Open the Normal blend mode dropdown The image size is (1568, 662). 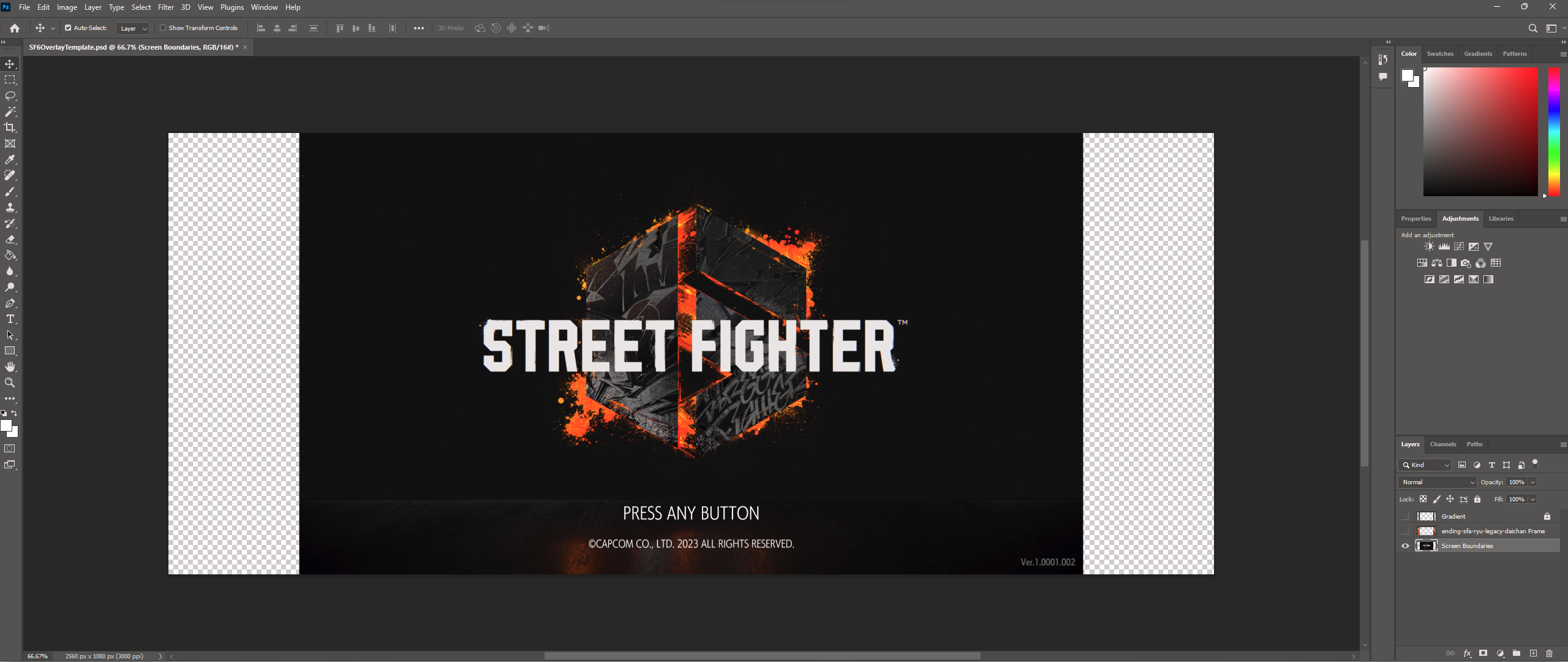(1438, 482)
